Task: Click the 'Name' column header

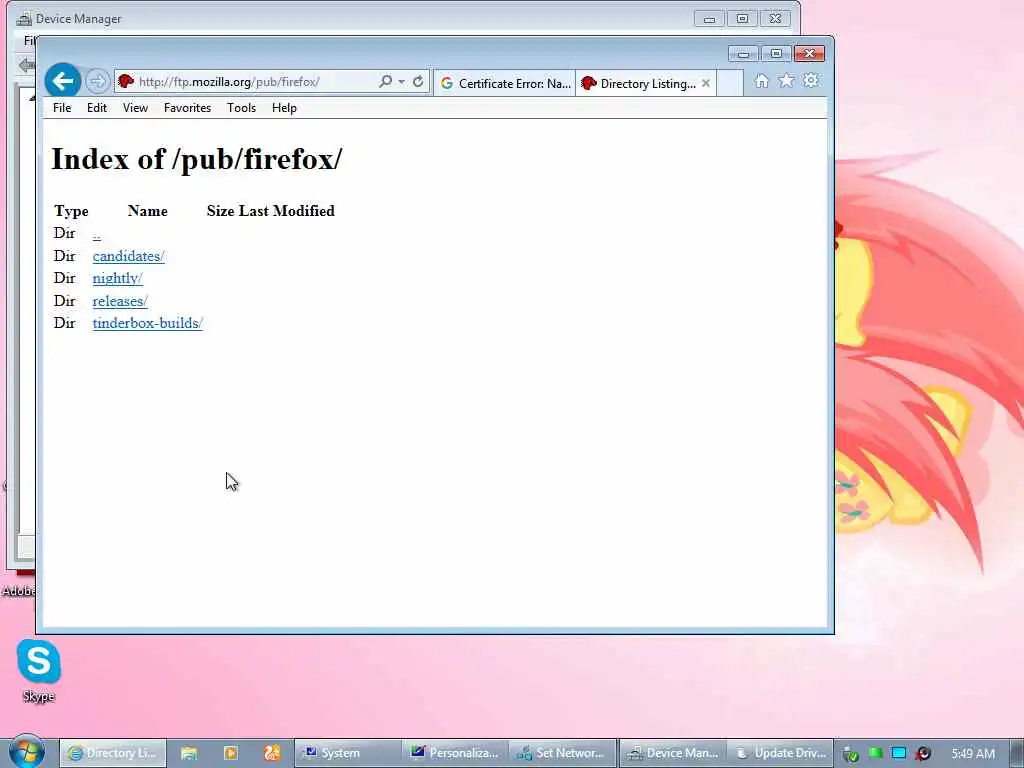Action: (148, 211)
